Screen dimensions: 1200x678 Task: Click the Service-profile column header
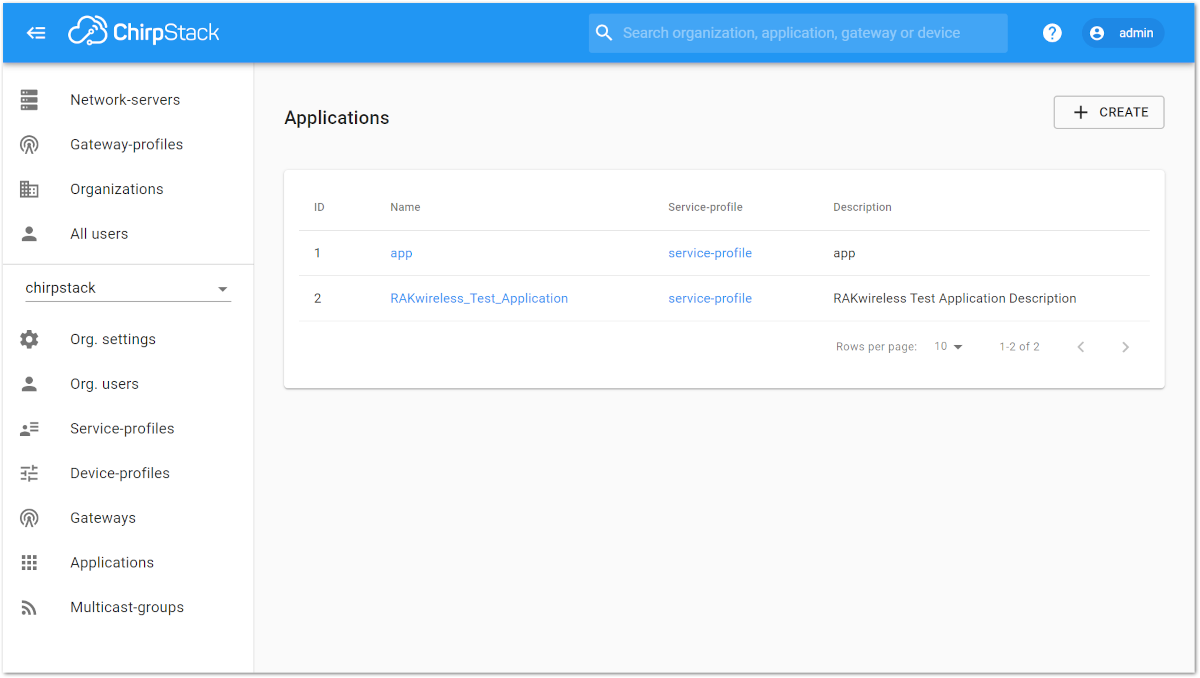click(705, 207)
